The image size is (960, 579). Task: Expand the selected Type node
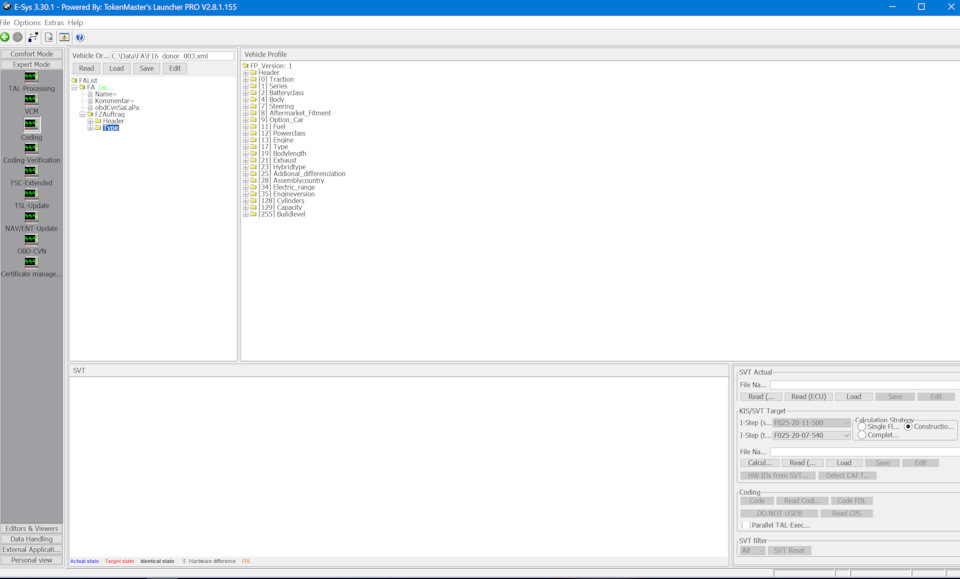(x=90, y=127)
